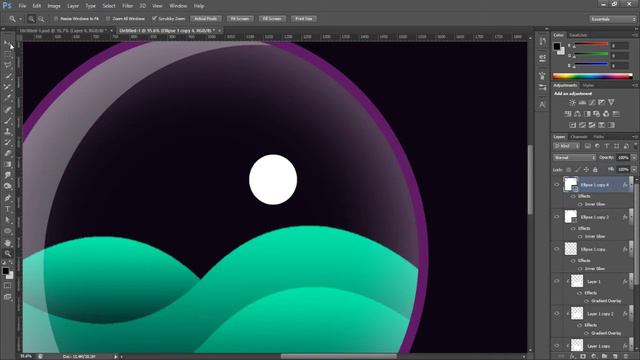Open the blend mode Normal dropdown

coord(574,158)
